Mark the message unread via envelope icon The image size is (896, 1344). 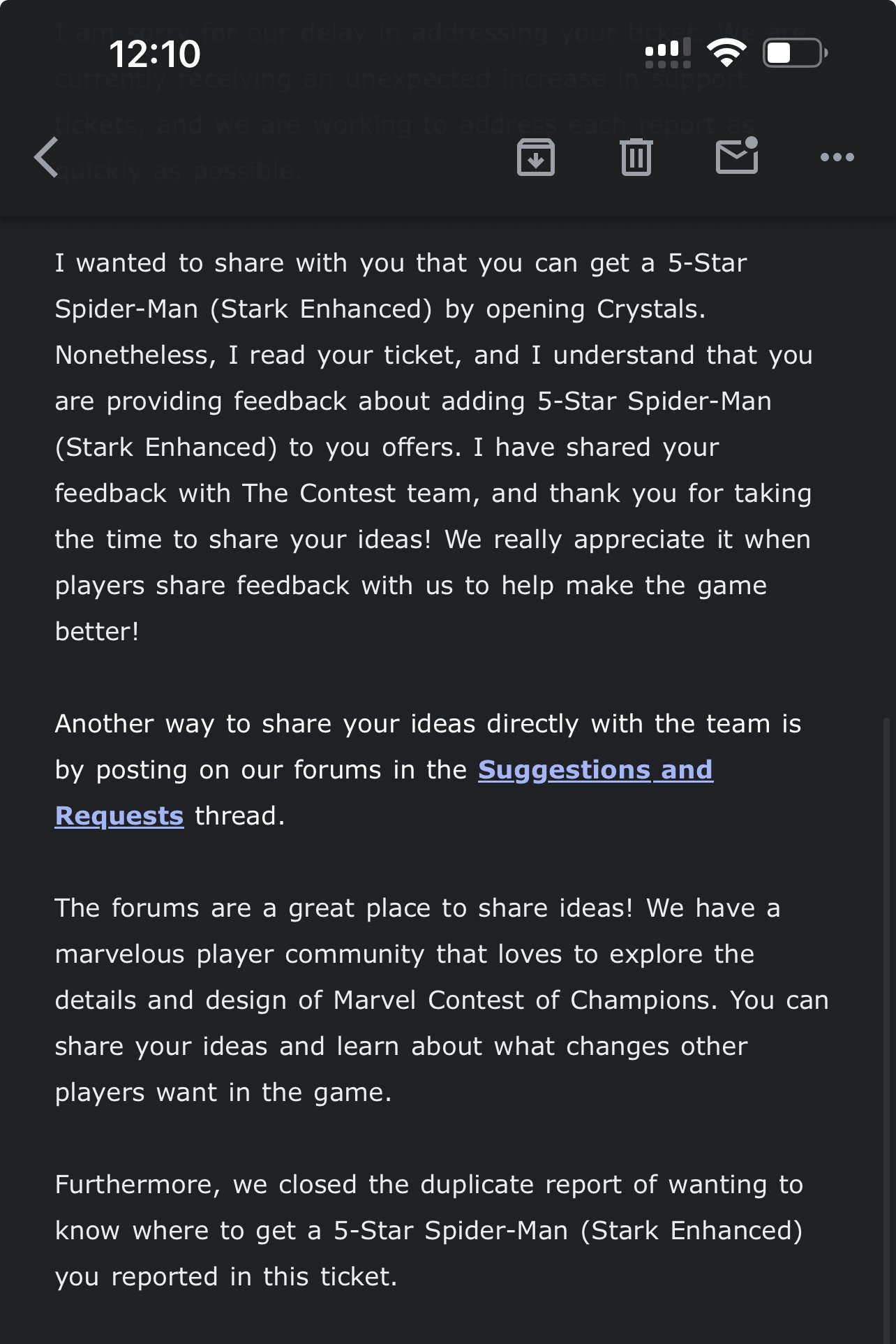pyautogui.click(x=738, y=156)
